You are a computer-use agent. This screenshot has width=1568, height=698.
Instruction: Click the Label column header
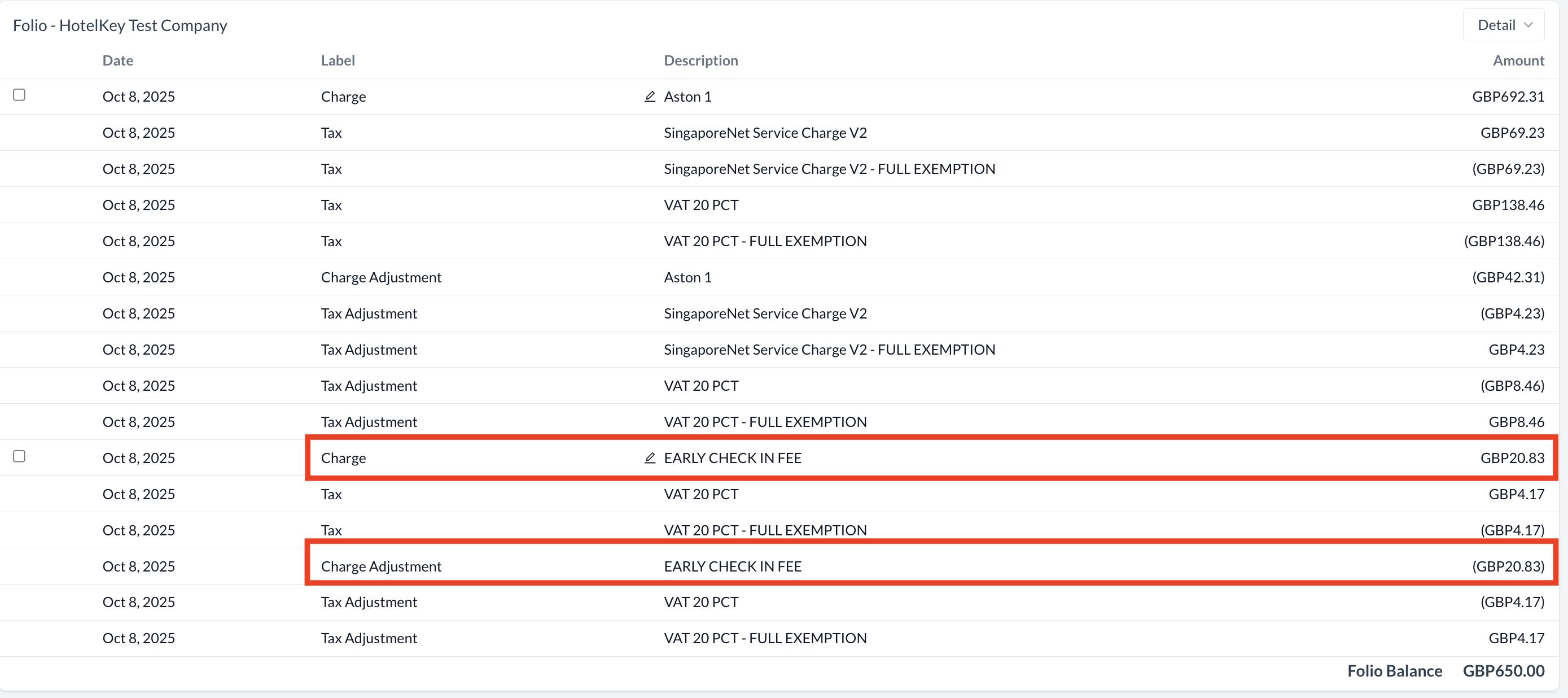coord(338,60)
